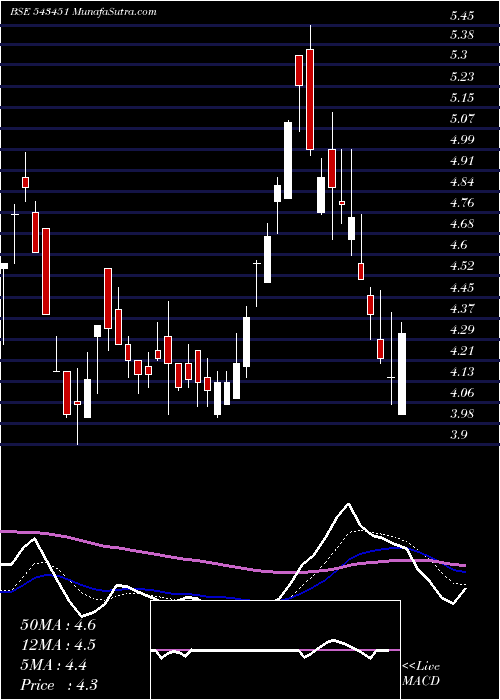Select the 4.84 price axis label
This screenshot has width=500, height=700.
tap(462, 182)
